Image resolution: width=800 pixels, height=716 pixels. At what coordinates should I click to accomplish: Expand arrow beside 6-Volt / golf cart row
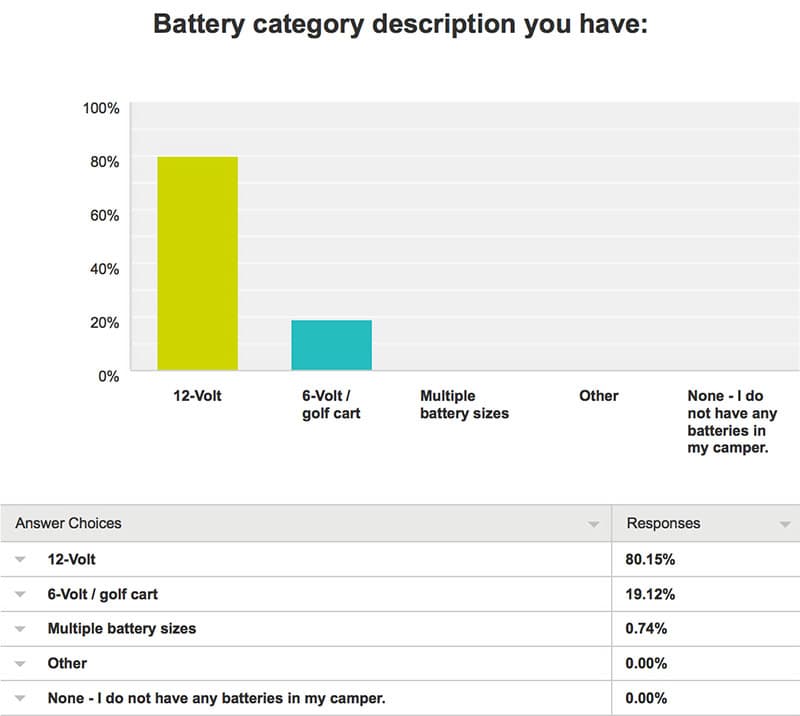tap(20, 594)
